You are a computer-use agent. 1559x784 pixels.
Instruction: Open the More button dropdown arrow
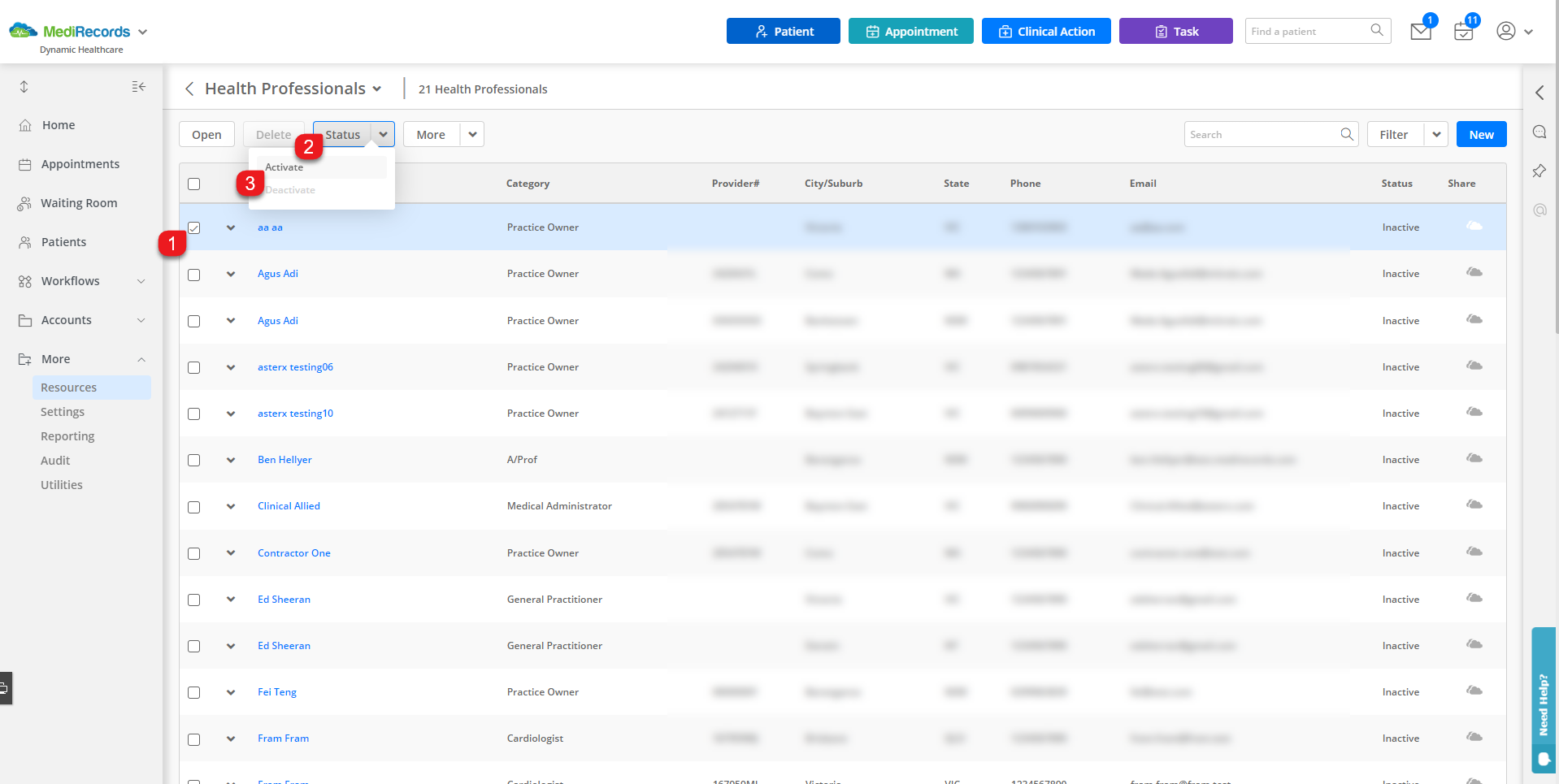(472, 134)
